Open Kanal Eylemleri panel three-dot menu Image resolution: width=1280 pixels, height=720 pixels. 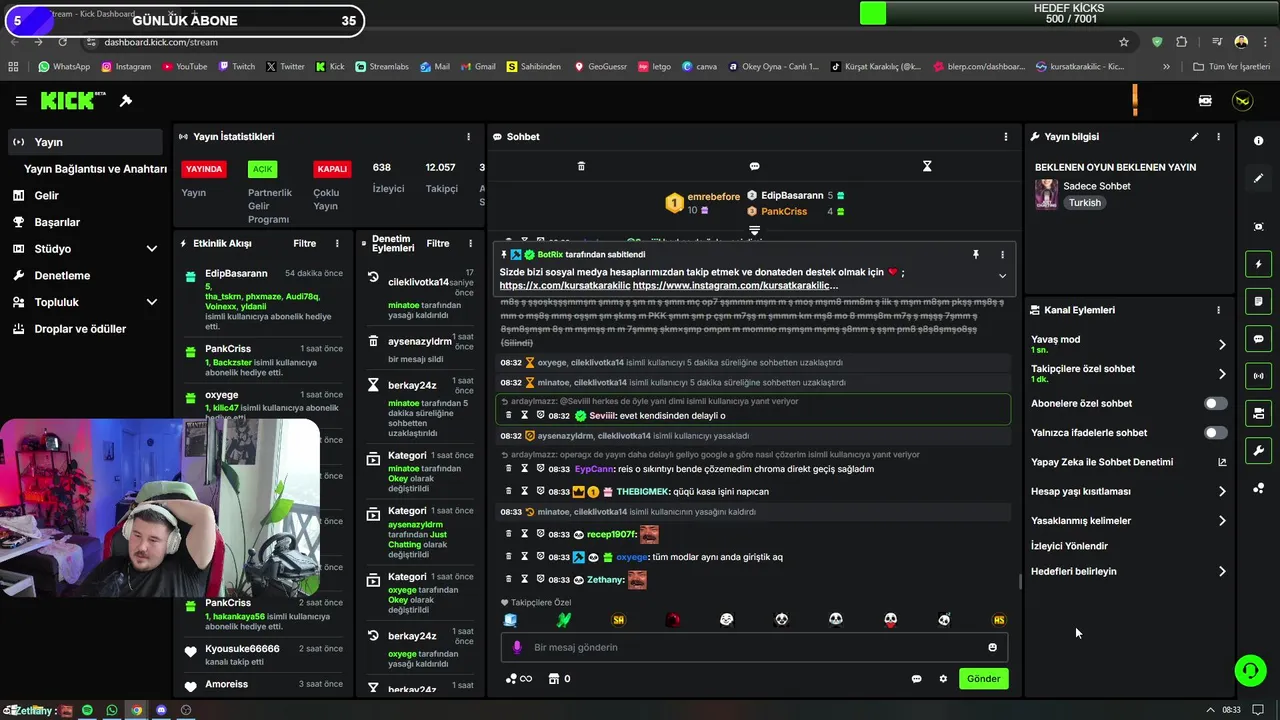1218,310
